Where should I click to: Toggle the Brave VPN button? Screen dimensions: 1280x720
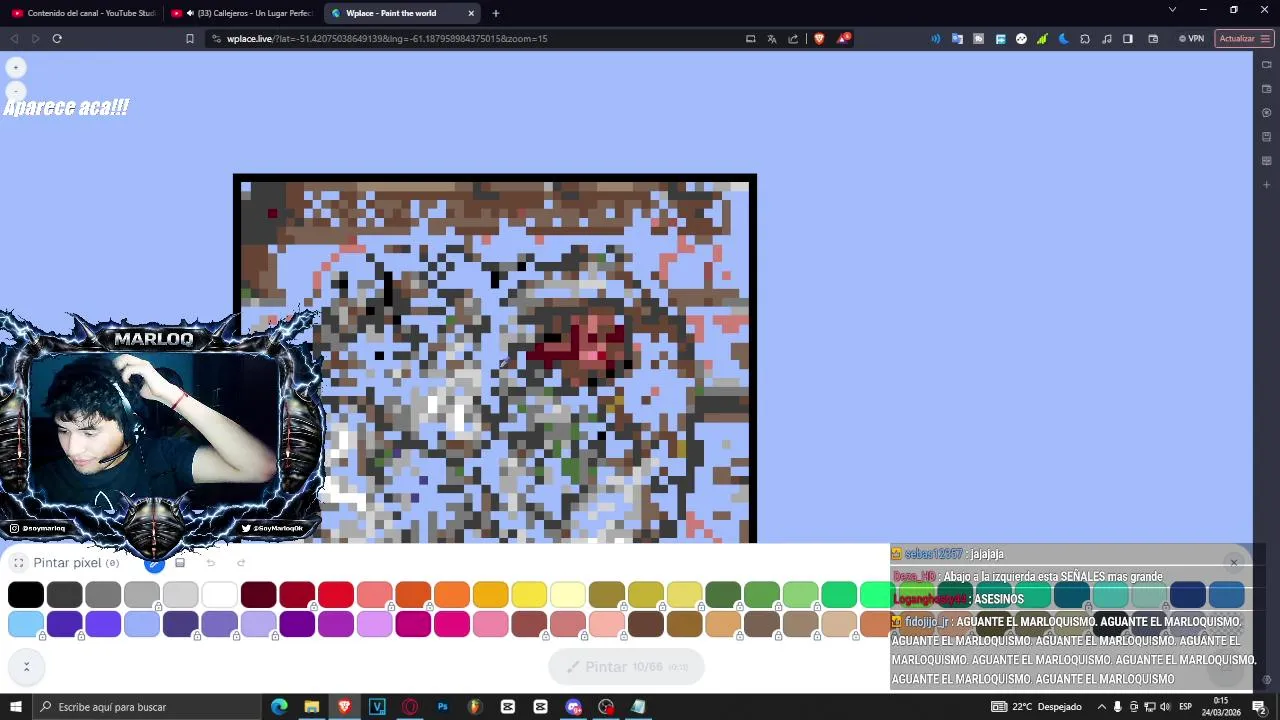1191,38
